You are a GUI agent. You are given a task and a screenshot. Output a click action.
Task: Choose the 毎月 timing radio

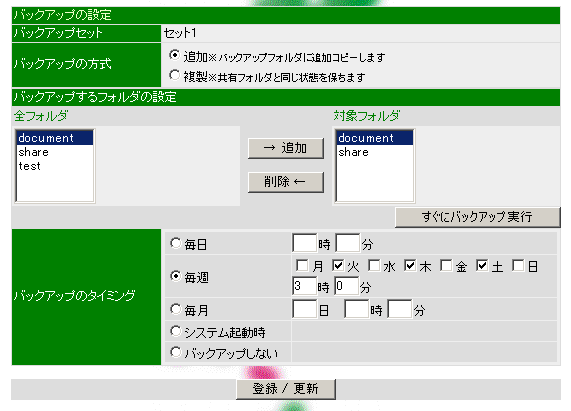pyautogui.click(x=176, y=309)
